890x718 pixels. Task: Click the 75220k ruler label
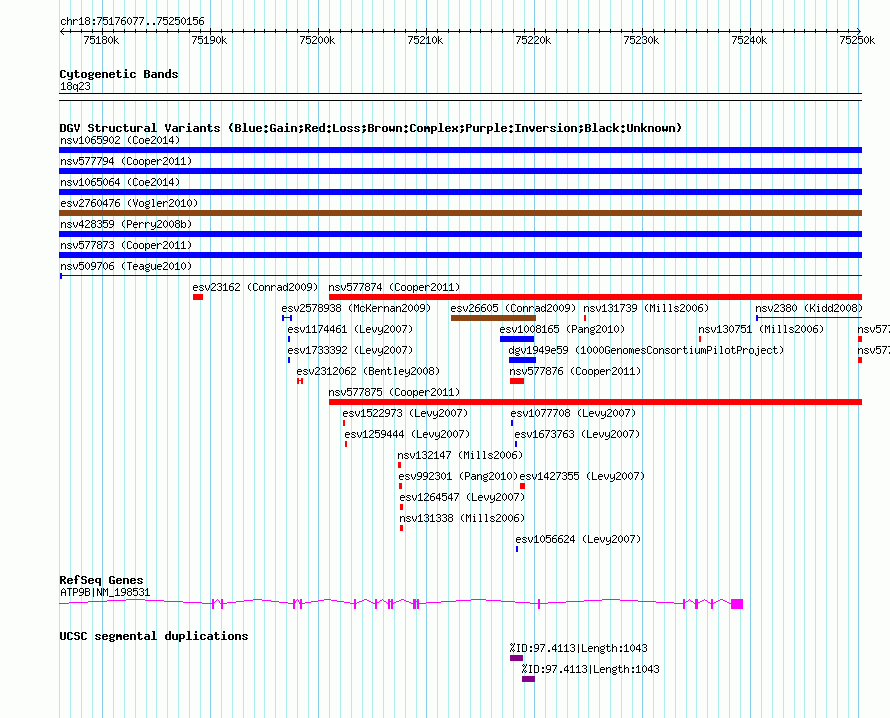click(533, 40)
